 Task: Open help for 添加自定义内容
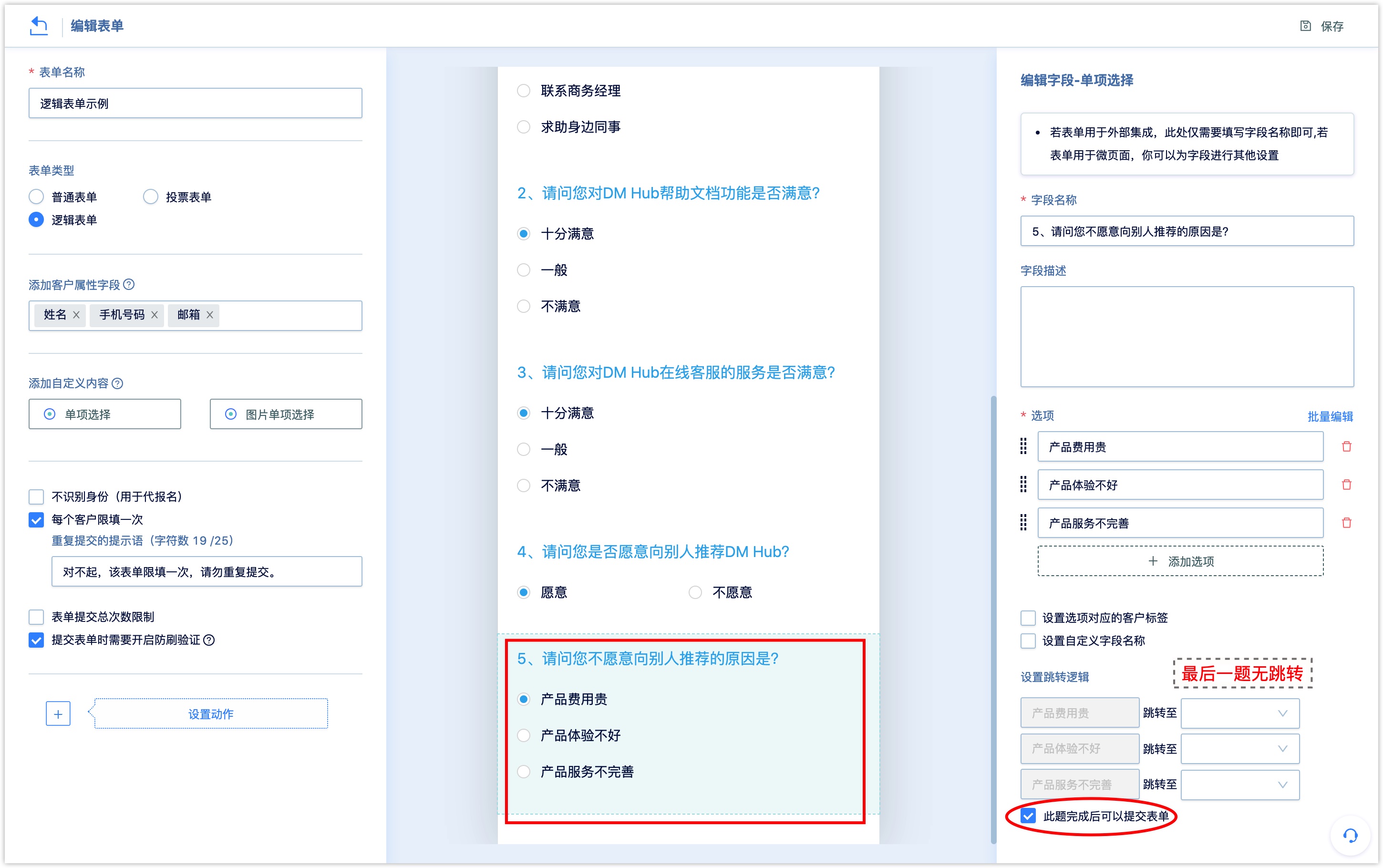(x=117, y=383)
